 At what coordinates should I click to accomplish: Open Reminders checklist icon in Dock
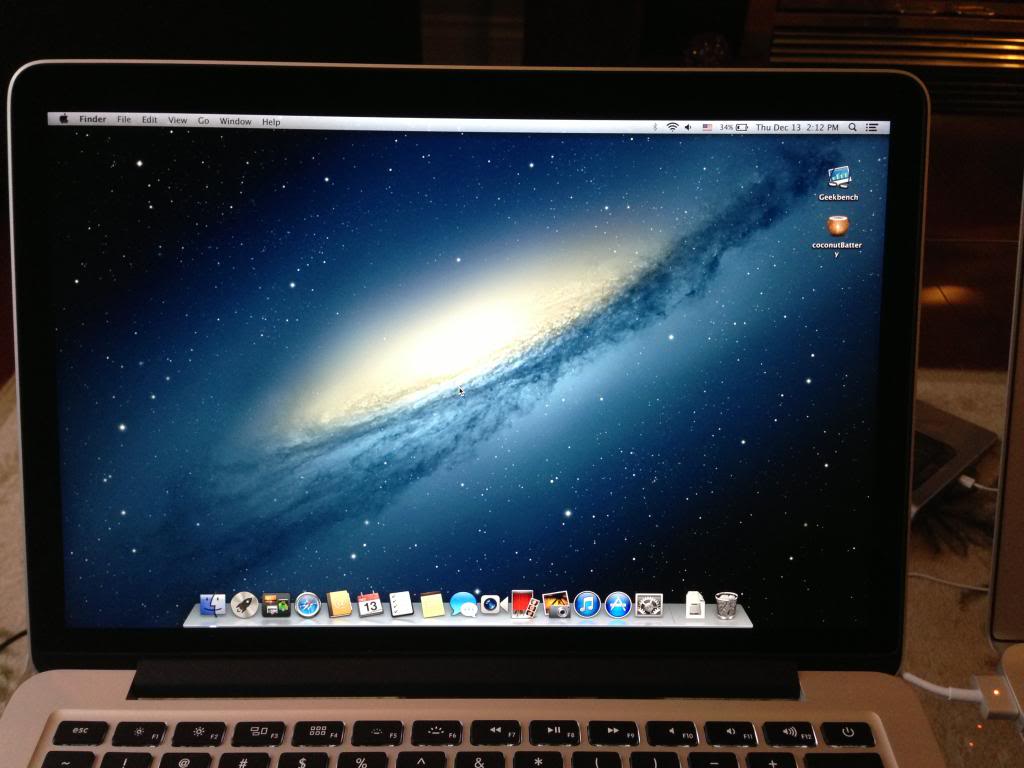coord(400,604)
